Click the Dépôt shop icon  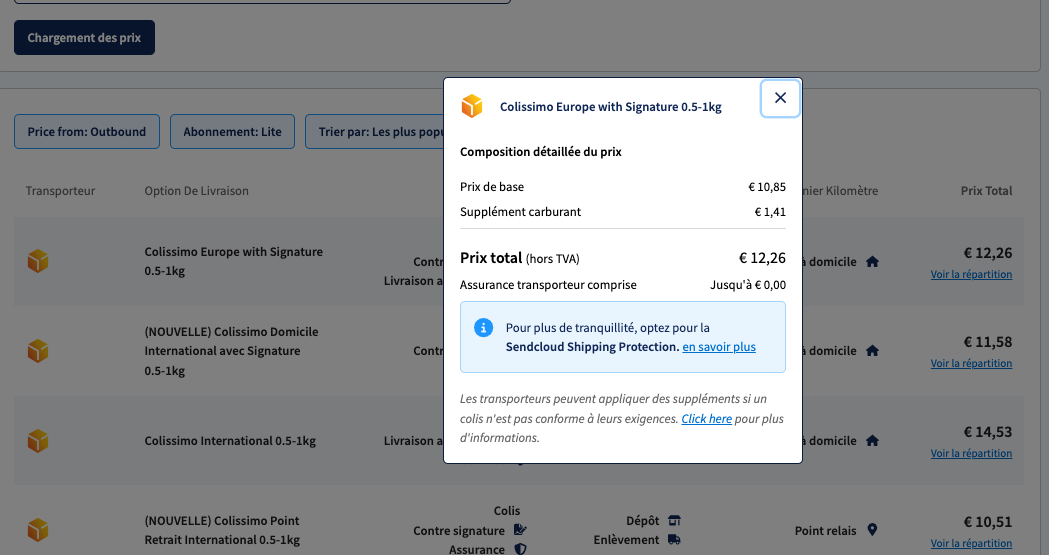pyautogui.click(x=674, y=520)
